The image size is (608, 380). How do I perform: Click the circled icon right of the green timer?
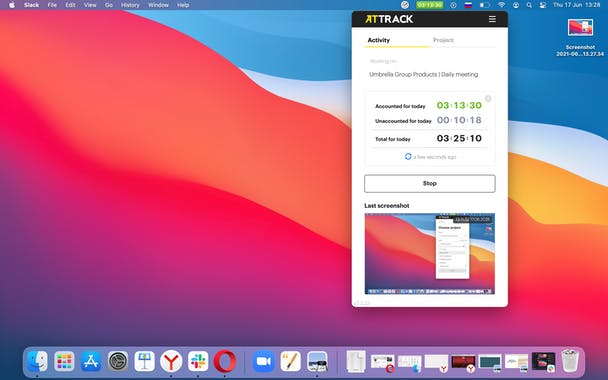click(453, 5)
